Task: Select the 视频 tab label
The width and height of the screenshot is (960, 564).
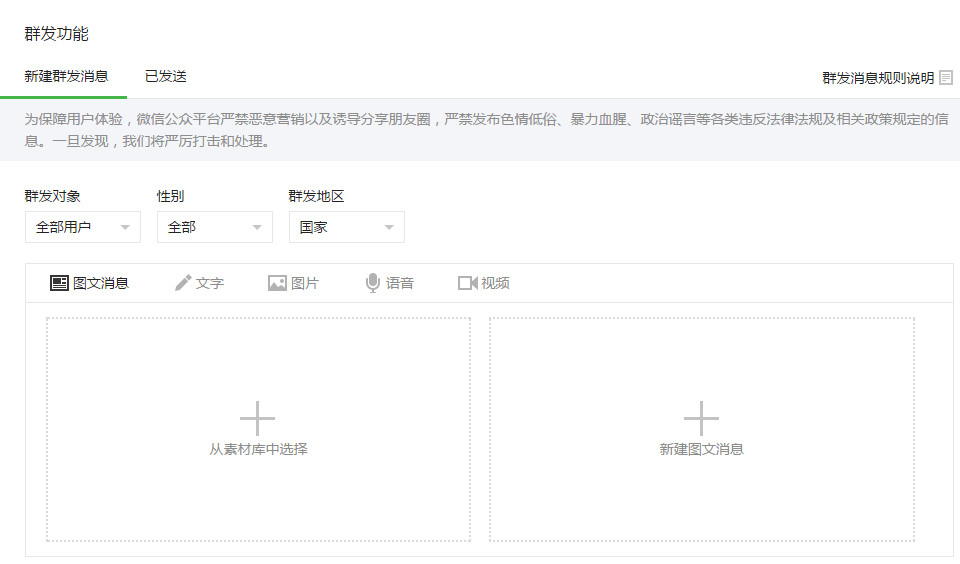Action: [495, 283]
